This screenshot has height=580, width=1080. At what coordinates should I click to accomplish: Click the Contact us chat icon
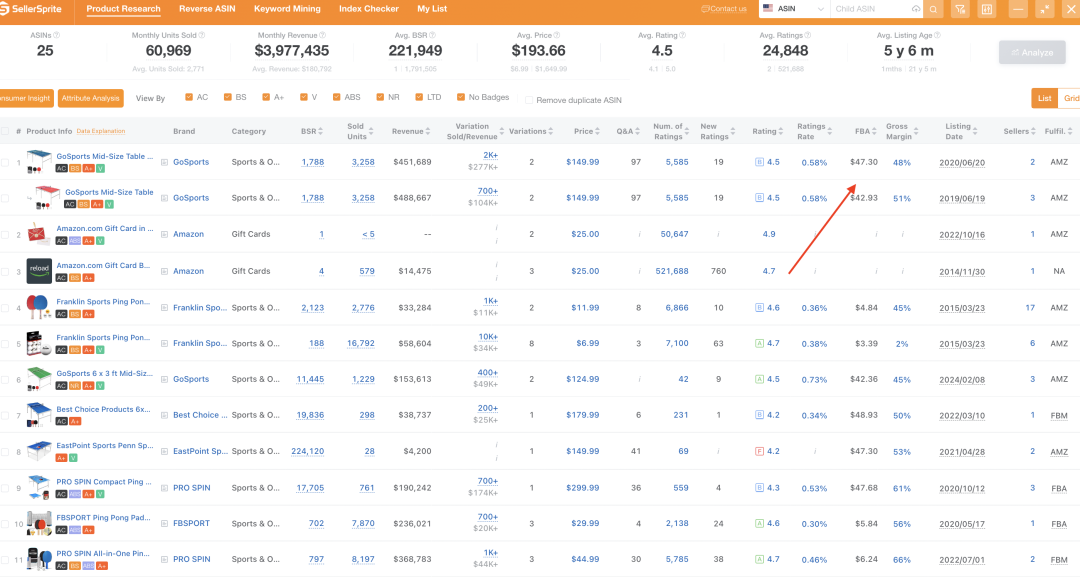click(x=705, y=9)
